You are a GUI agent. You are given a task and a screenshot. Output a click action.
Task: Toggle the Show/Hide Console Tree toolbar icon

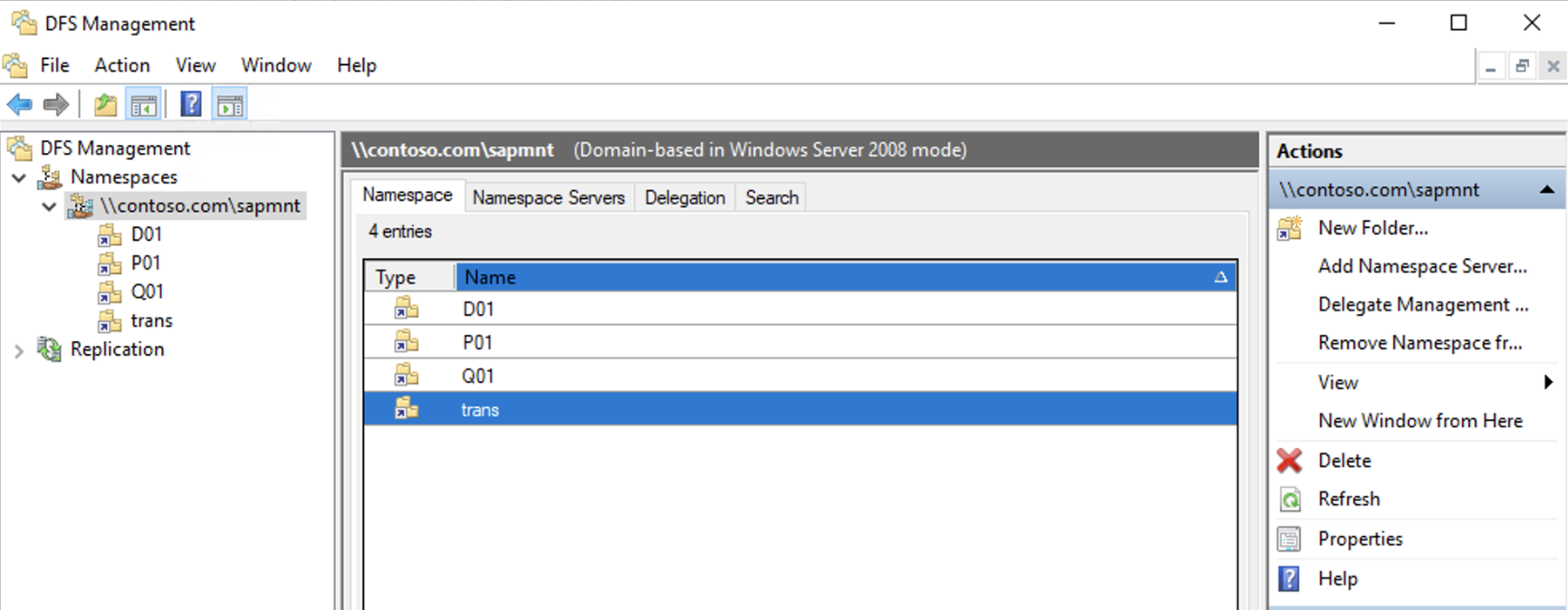[144, 105]
